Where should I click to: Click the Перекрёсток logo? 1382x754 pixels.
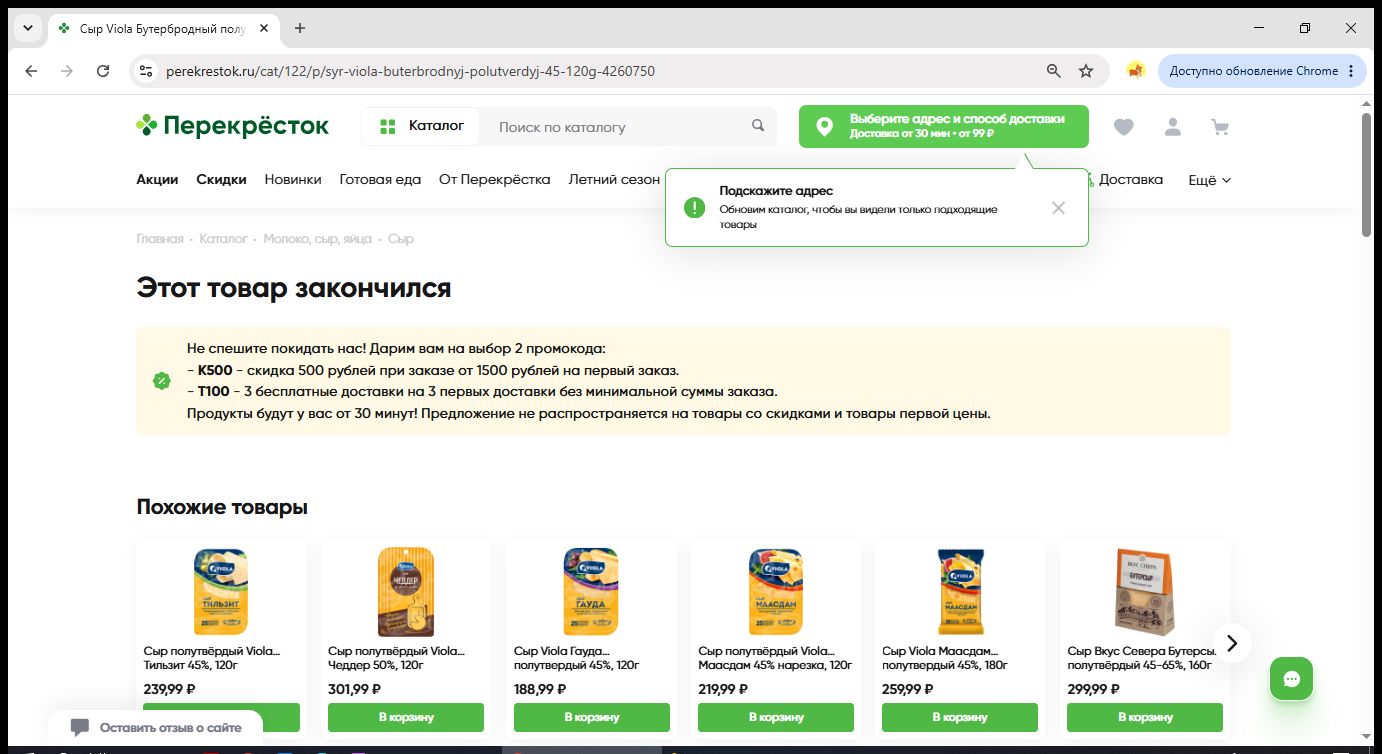pyautogui.click(x=232, y=126)
